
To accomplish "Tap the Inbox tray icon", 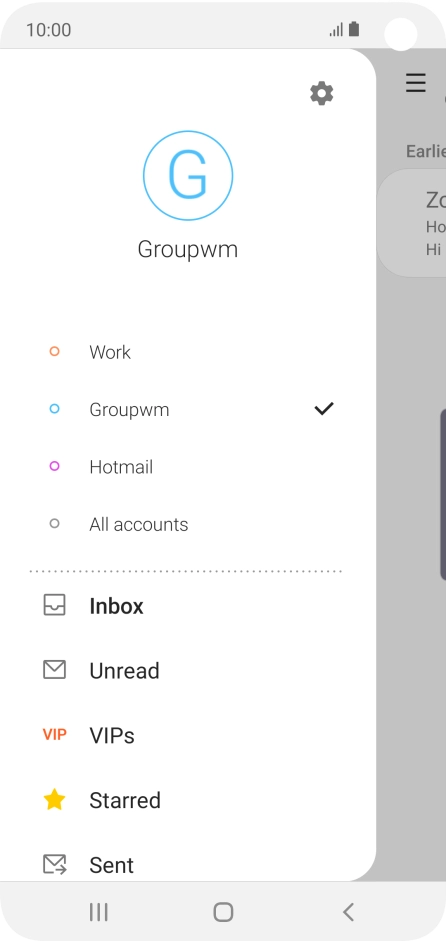I will pyautogui.click(x=55, y=605).
